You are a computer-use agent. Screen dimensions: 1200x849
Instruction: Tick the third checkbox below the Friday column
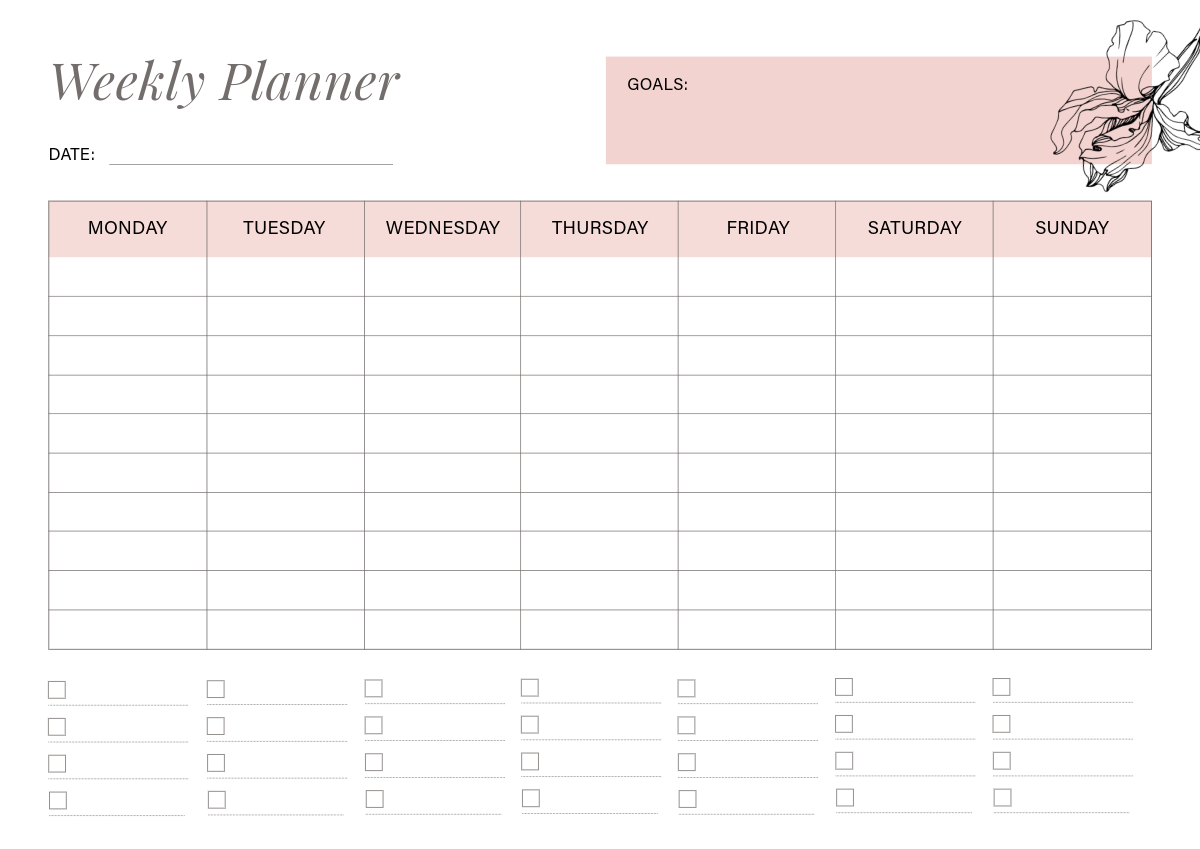coord(686,762)
